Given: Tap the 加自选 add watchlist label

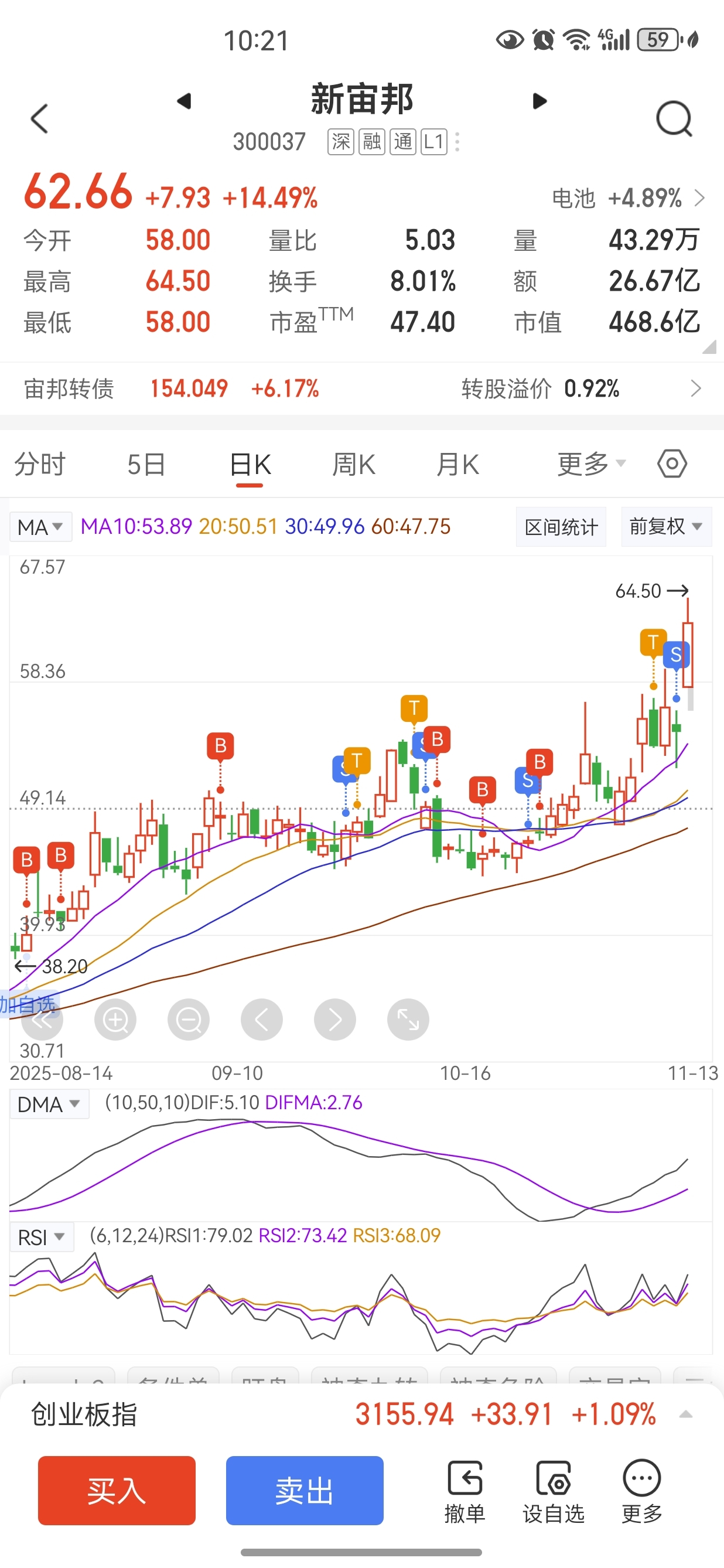Looking at the screenshot, I should coord(28,1004).
